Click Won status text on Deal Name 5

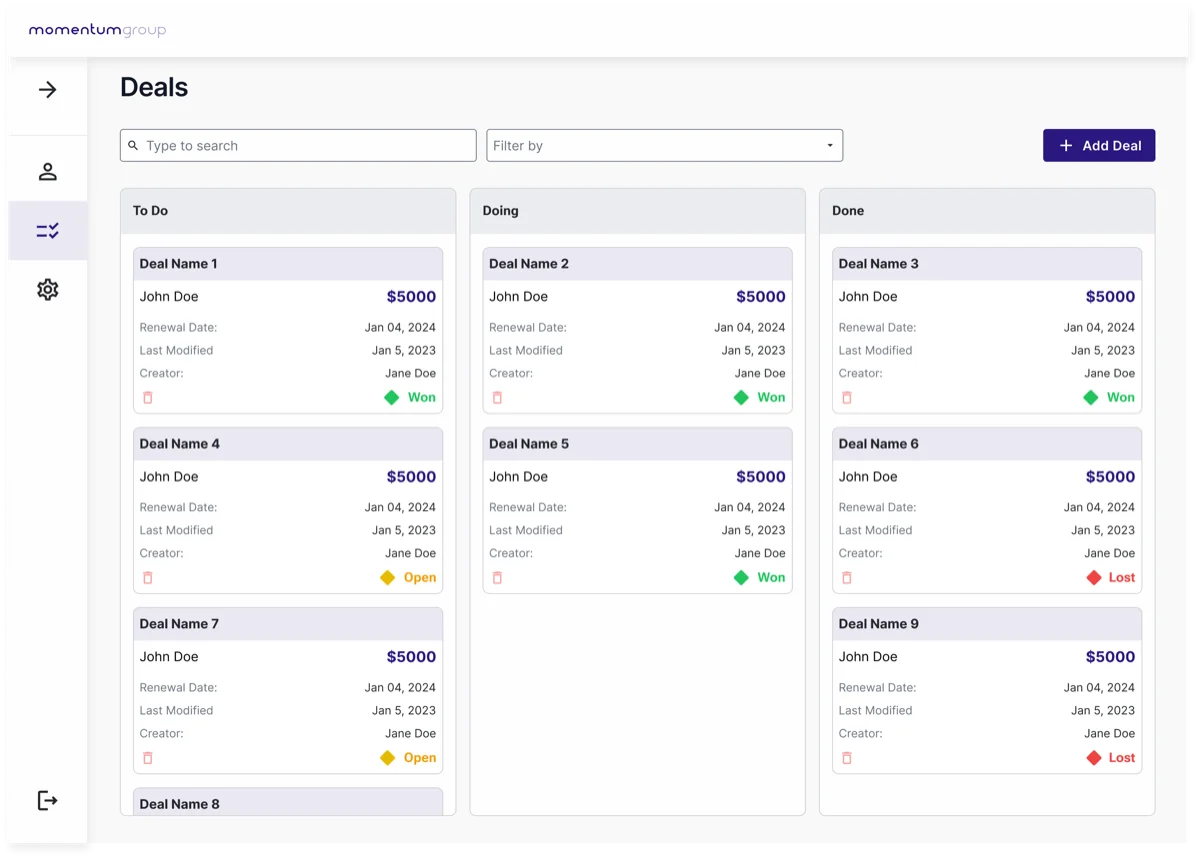click(x=771, y=578)
